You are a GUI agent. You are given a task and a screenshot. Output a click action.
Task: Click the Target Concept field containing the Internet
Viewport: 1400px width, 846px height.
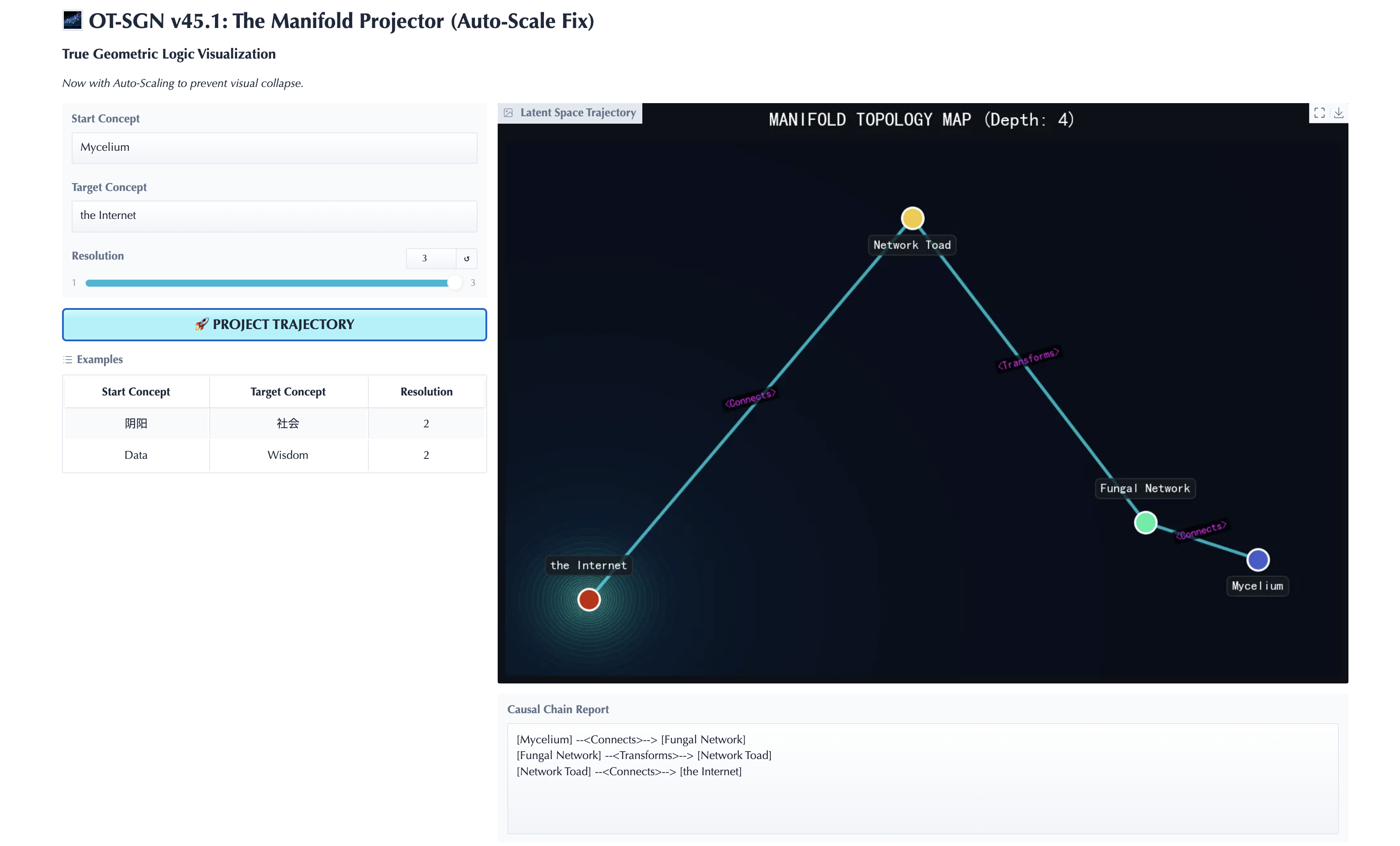tap(274, 216)
